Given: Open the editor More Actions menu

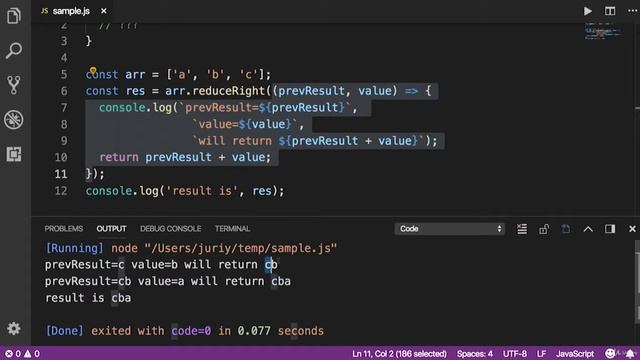Looking at the screenshot, I should 632,11.
